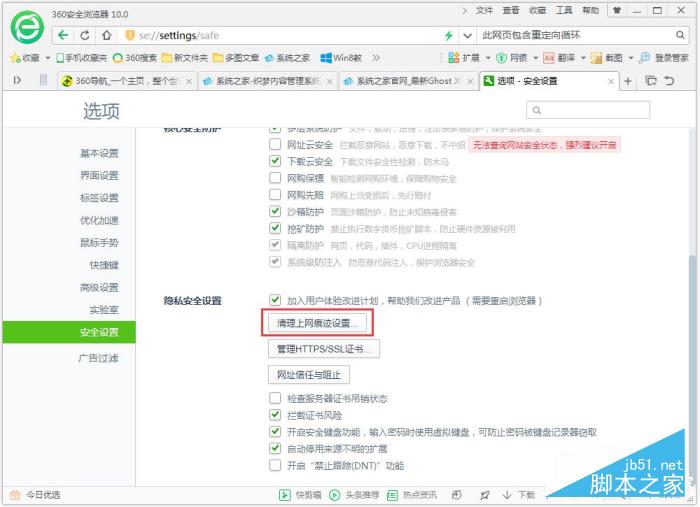Open the Win8教 bookmark

click(341, 58)
